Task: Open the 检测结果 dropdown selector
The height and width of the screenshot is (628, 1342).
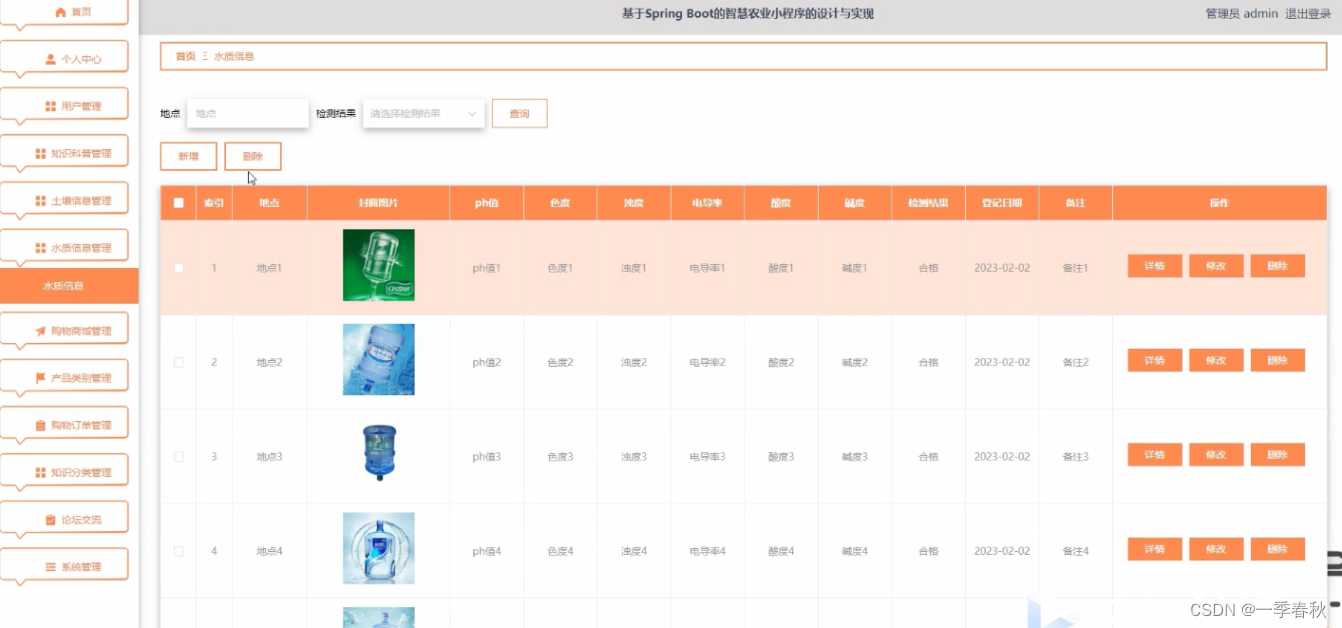Action: 424,114
